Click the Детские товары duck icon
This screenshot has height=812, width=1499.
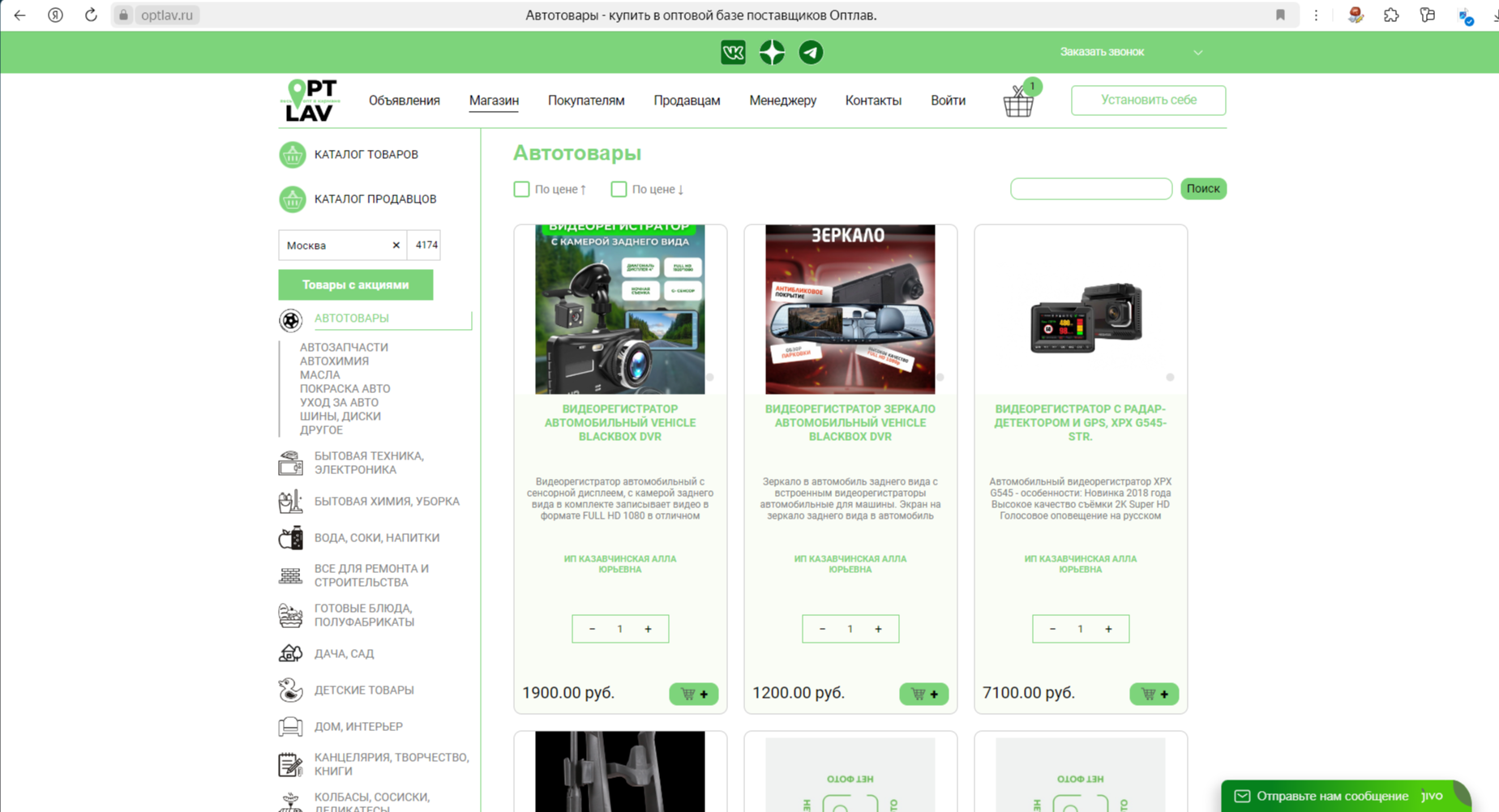[x=290, y=690]
